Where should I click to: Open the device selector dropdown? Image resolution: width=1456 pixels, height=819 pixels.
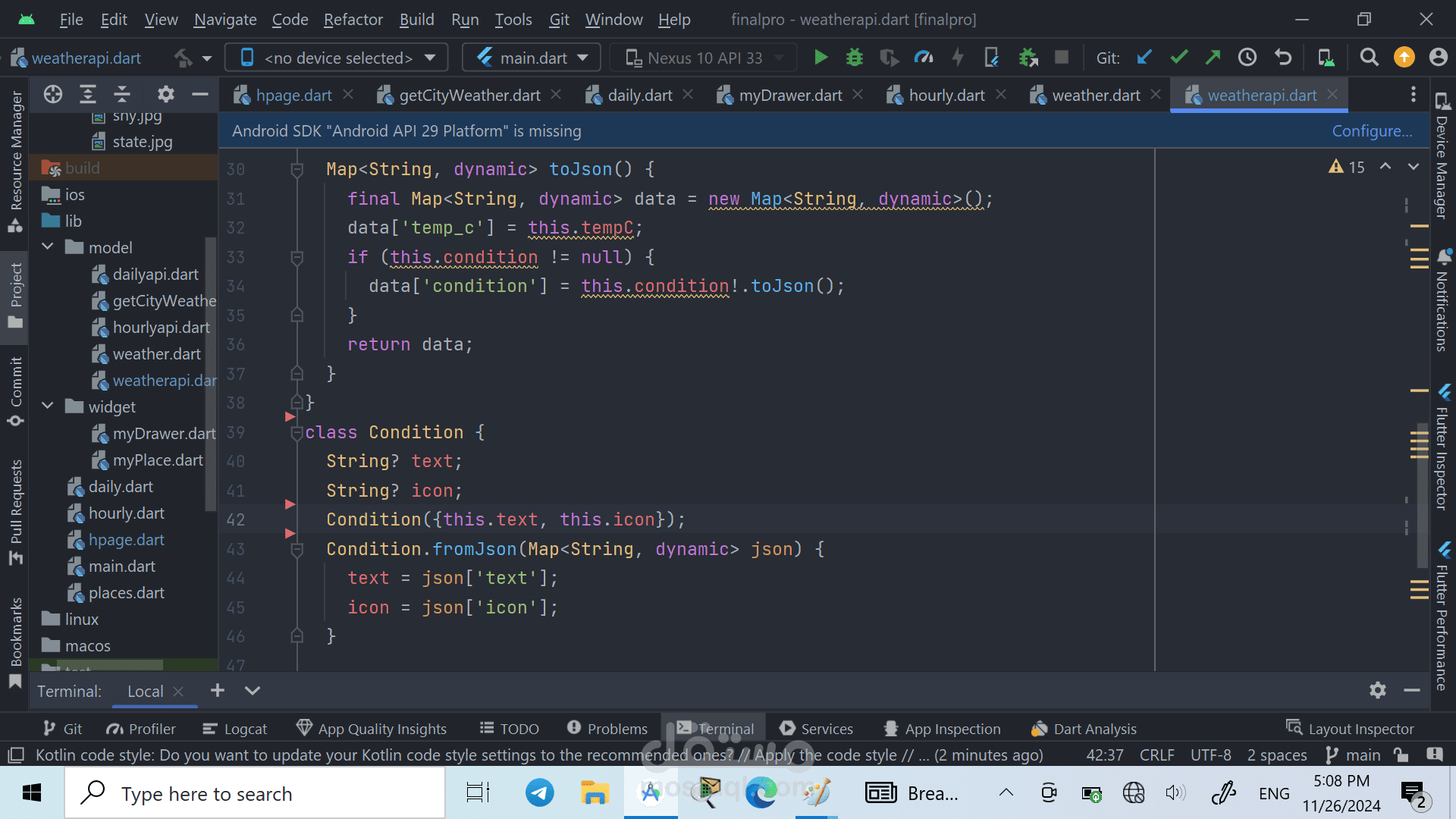click(x=337, y=58)
